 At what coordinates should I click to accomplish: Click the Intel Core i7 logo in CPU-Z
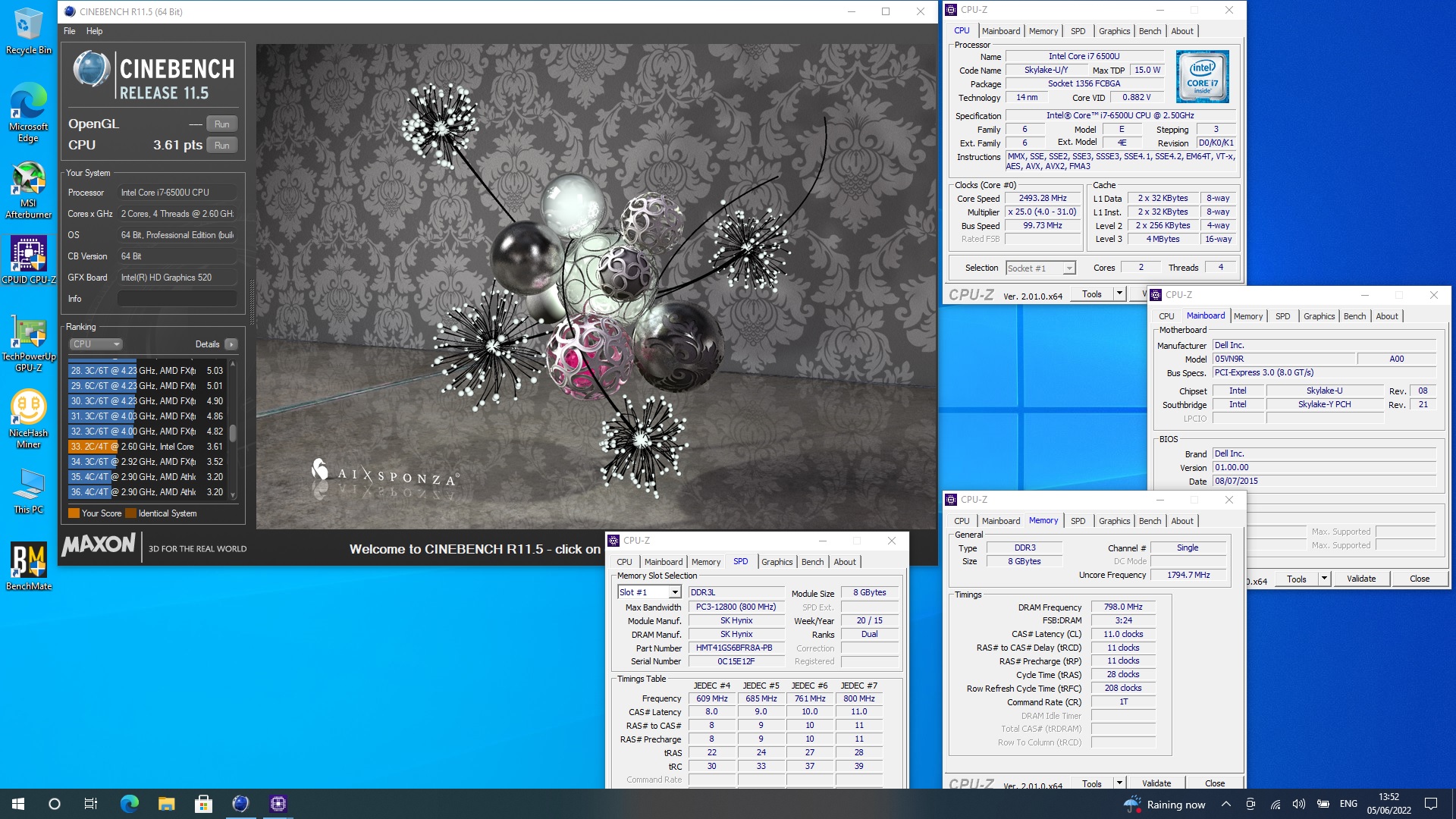pyautogui.click(x=1202, y=77)
